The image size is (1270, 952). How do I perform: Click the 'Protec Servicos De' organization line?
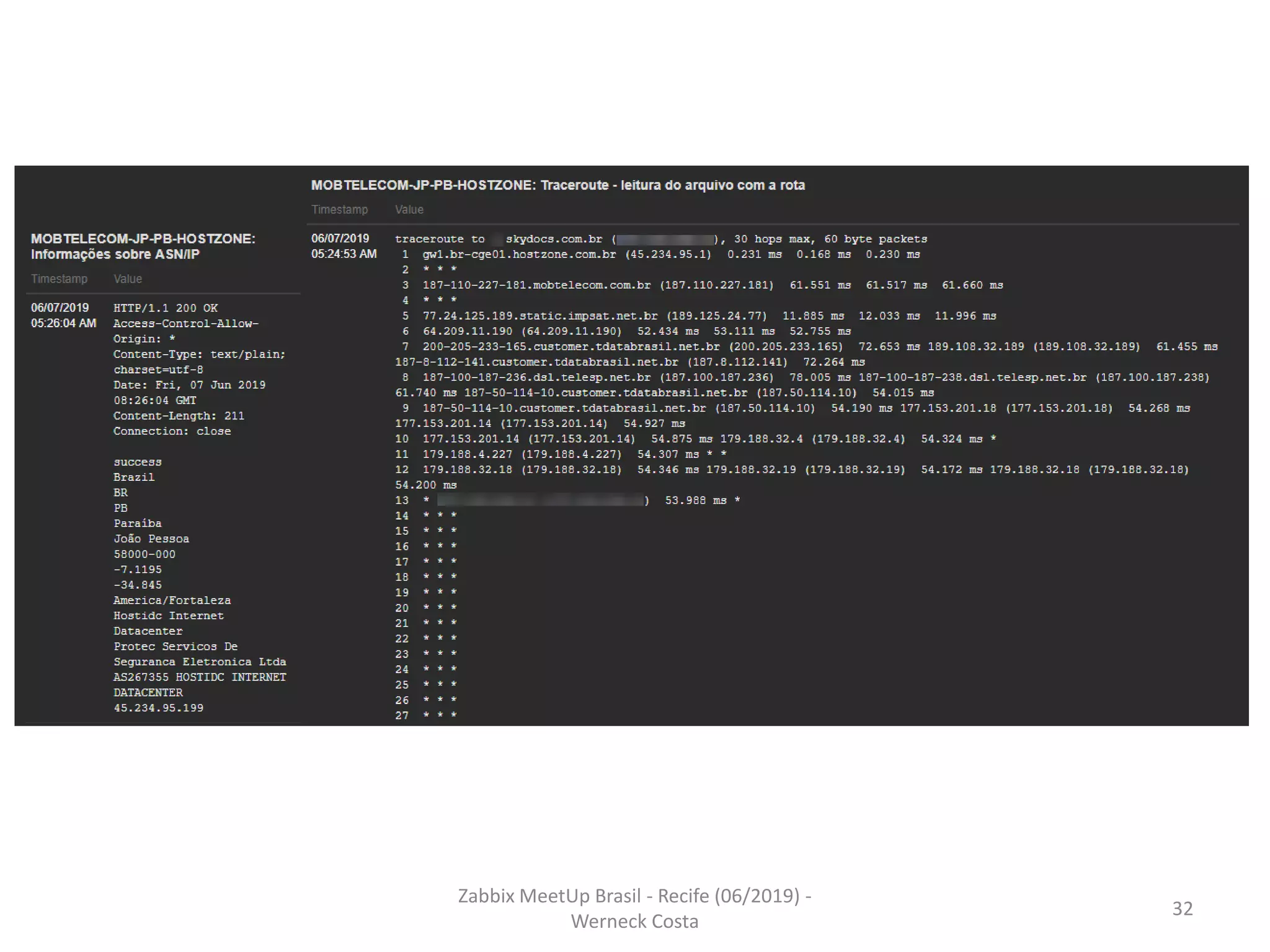click(x=175, y=646)
